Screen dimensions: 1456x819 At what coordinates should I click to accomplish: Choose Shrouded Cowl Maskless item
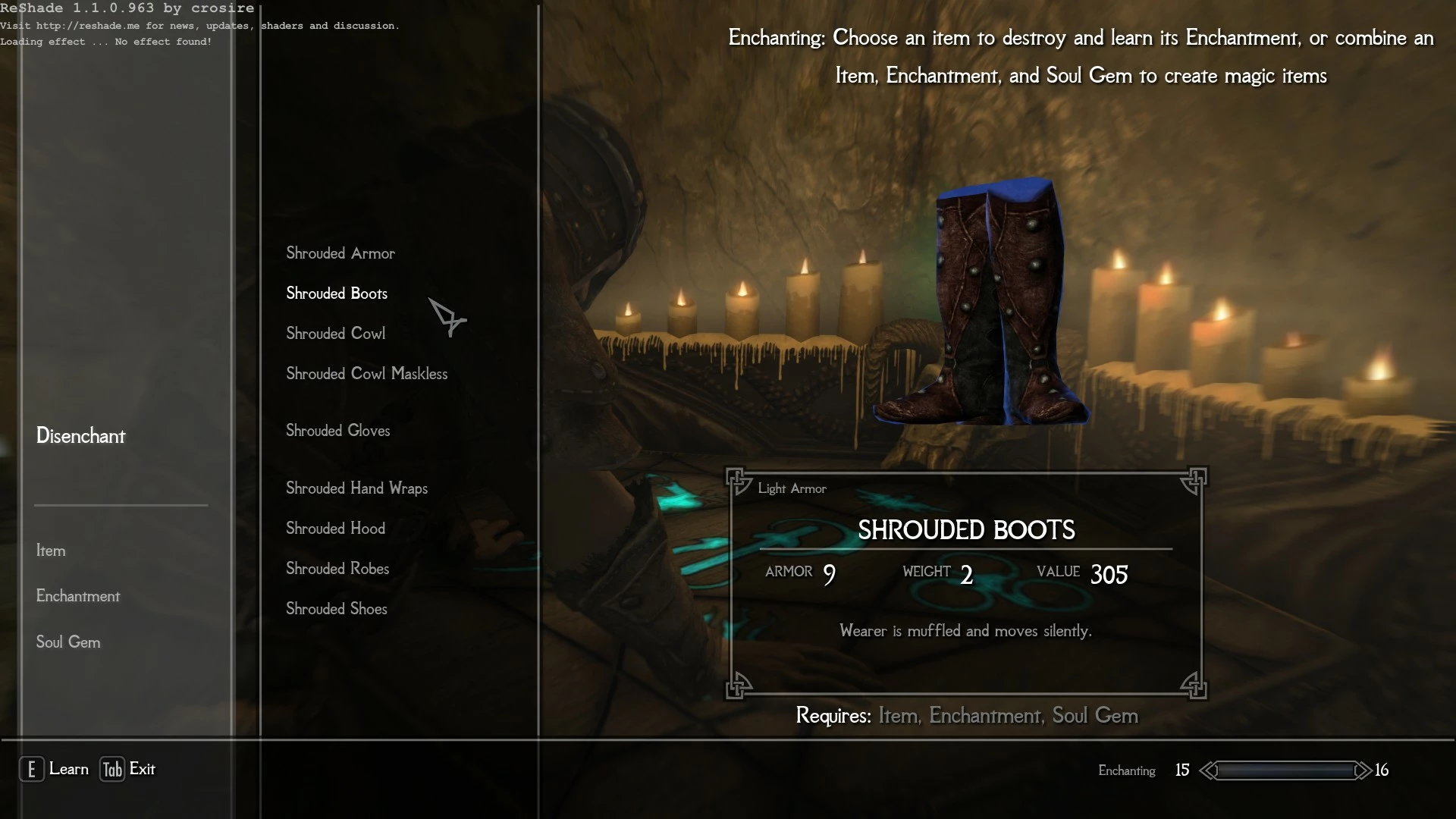click(x=367, y=374)
